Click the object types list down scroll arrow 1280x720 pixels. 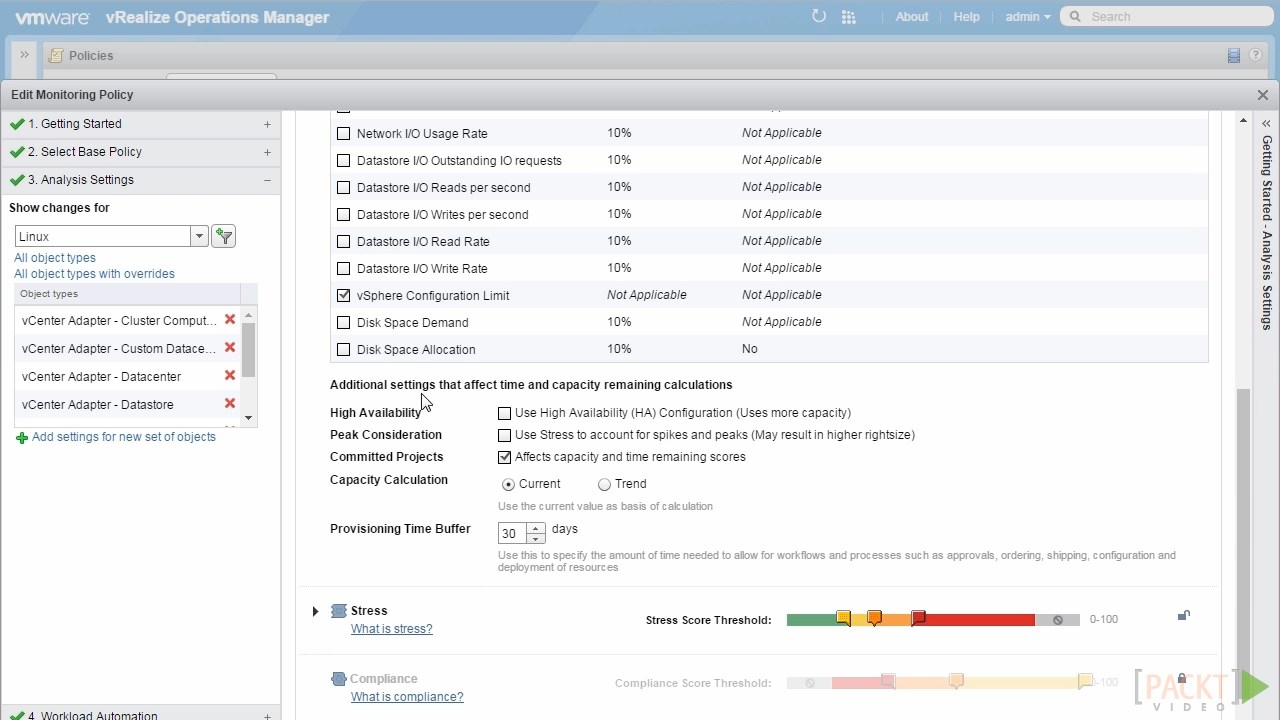point(249,418)
